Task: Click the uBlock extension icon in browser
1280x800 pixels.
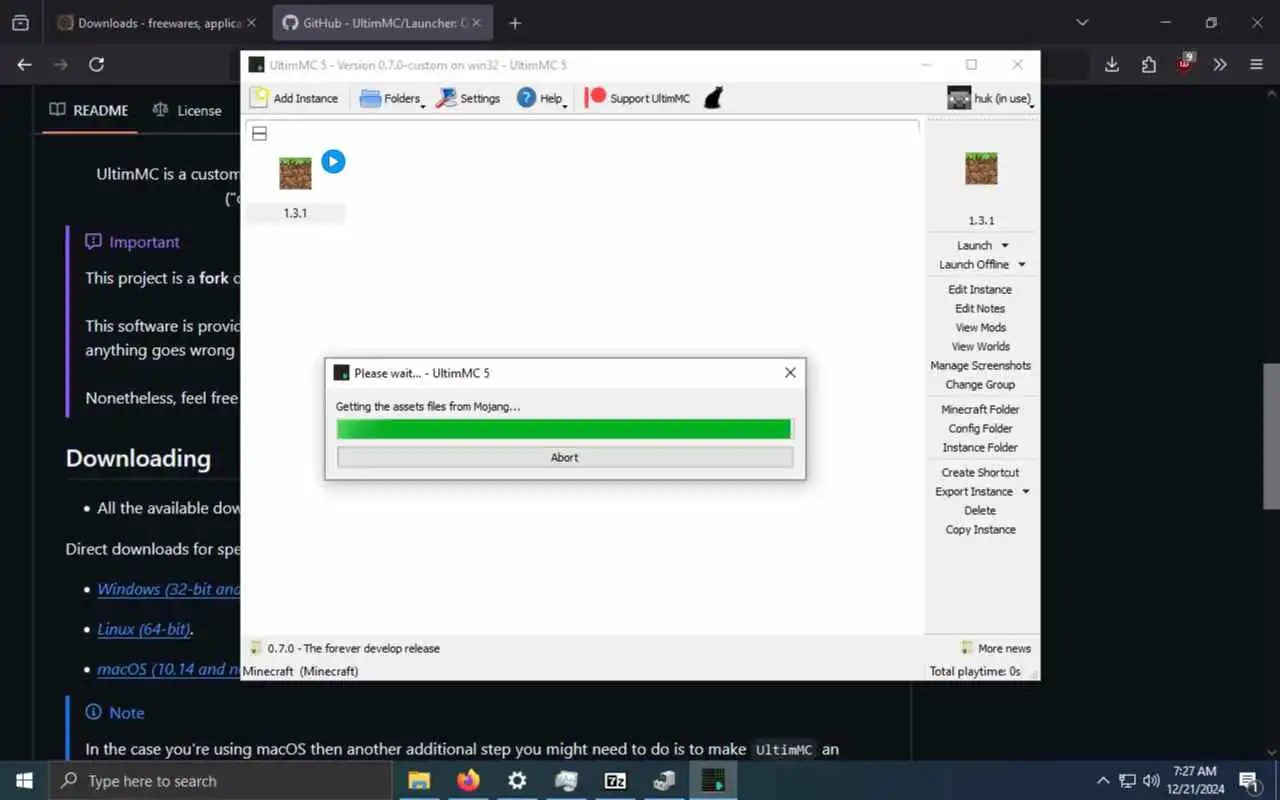Action: click(1184, 62)
